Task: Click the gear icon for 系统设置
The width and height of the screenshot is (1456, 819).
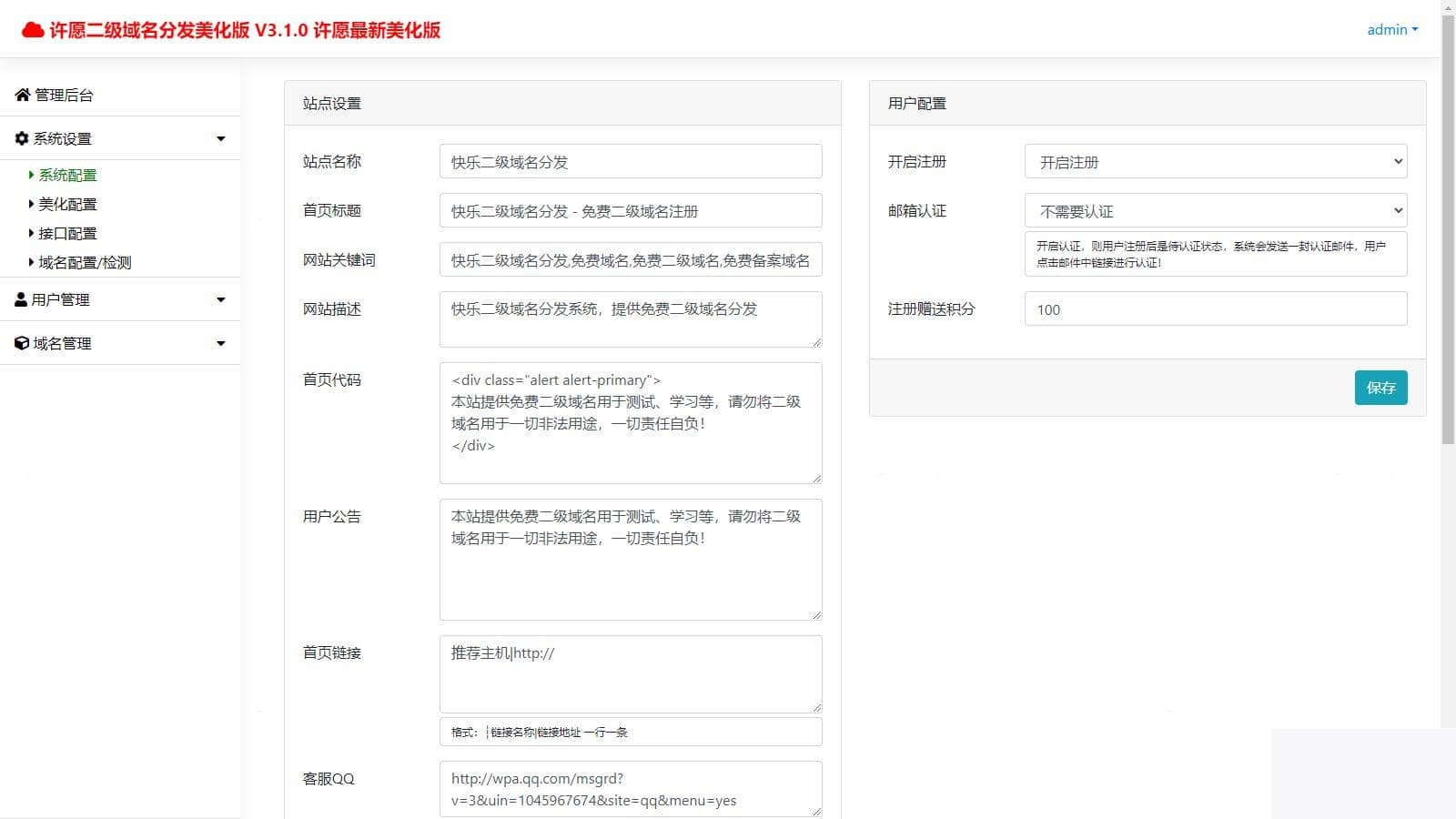Action: click(20, 137)
